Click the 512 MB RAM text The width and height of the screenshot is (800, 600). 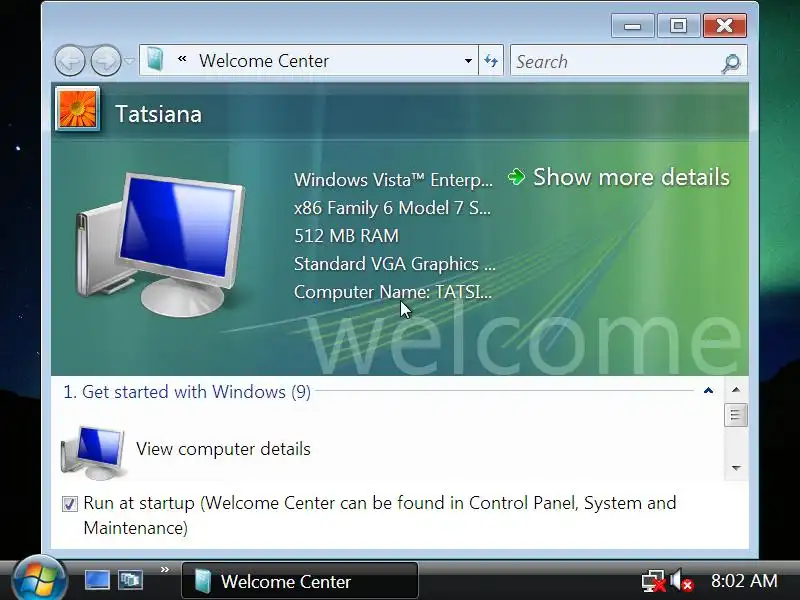[x=346, y=236]
